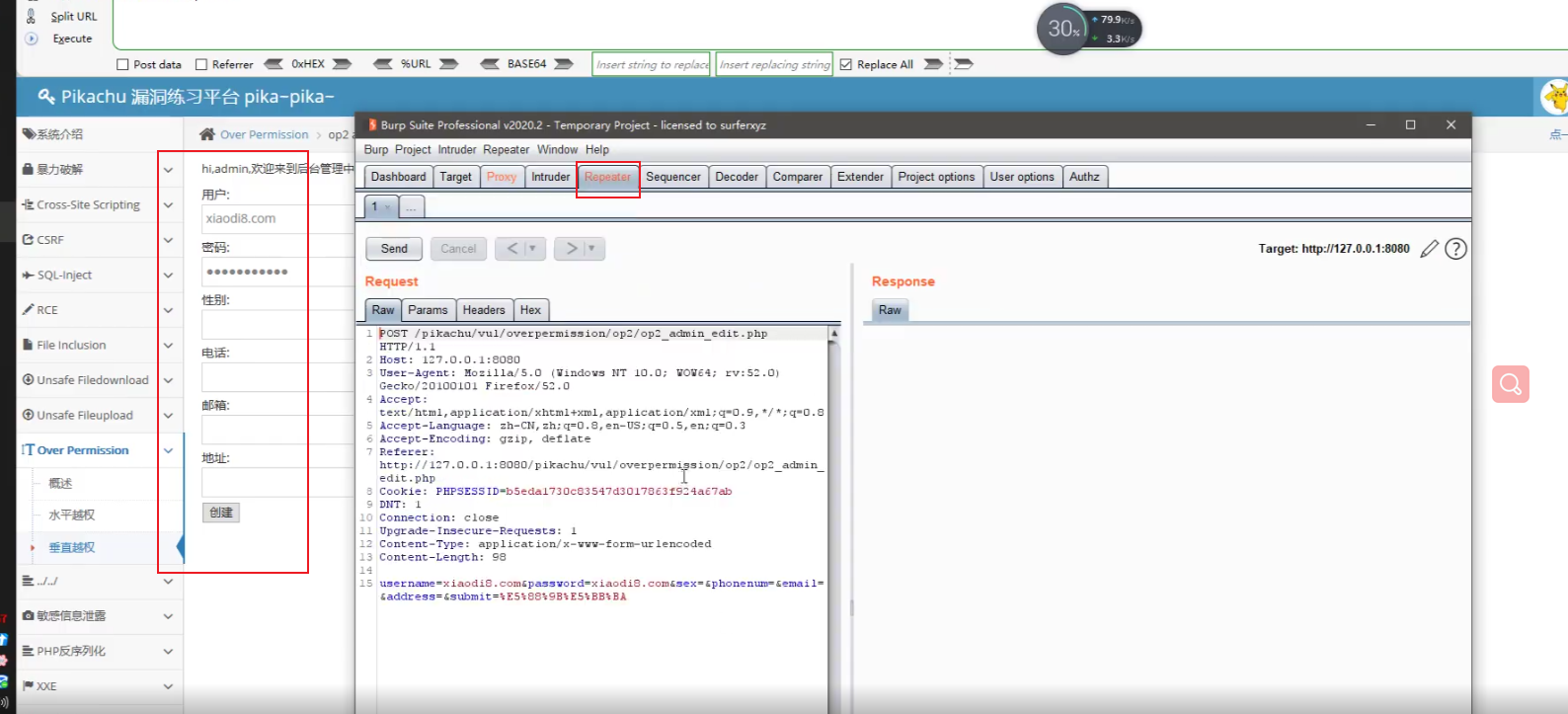The width and height of the screenshot is (1568, 714).
Task: Click the Insert string to replace field
Action: pos(652,64)
